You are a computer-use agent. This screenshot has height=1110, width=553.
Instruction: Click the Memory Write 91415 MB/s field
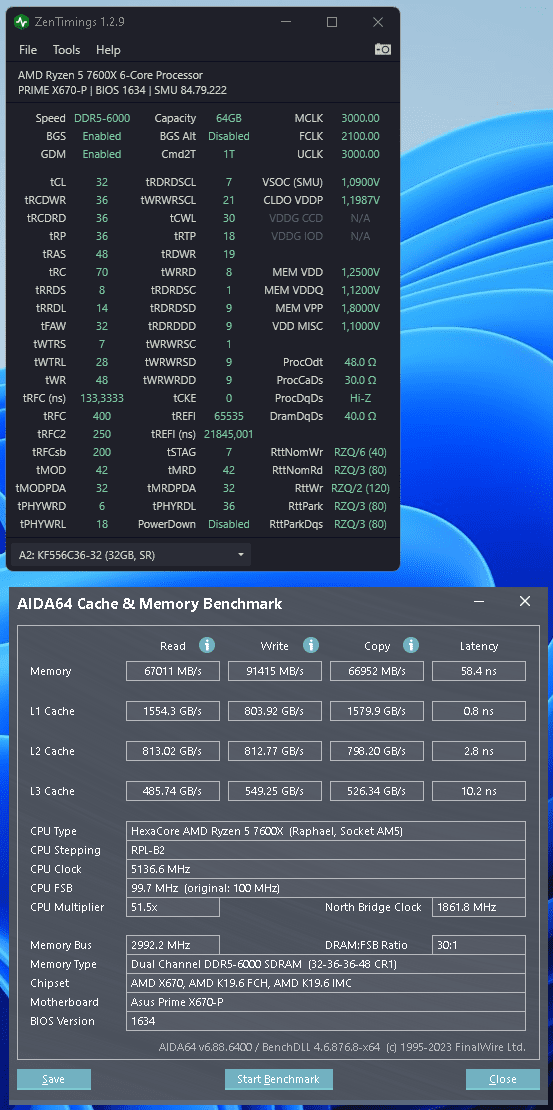click(275, 671)
